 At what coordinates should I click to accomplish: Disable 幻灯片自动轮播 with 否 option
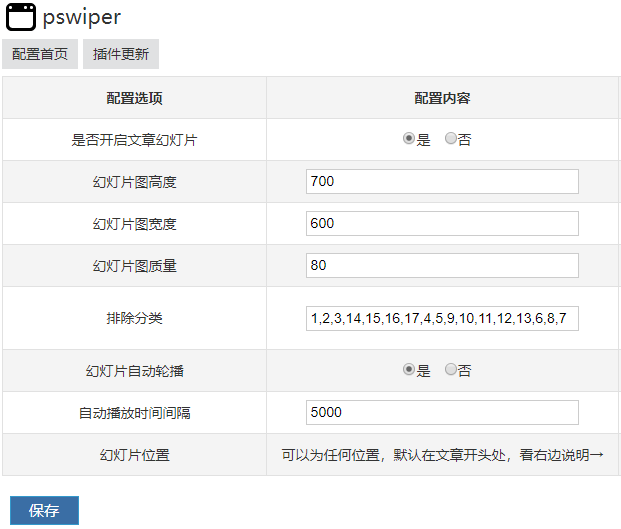[451, 370]
